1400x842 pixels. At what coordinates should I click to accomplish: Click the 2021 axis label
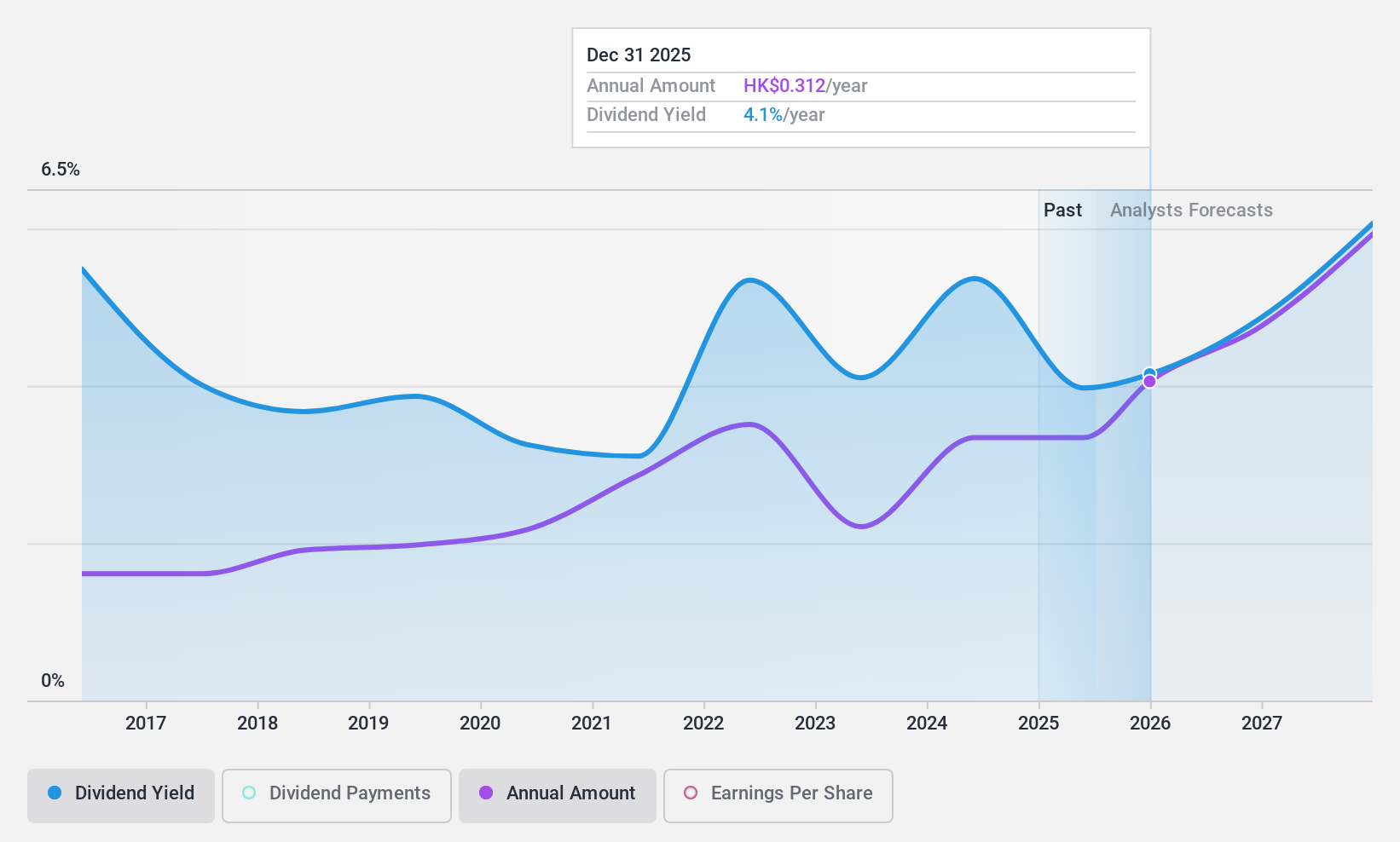coord(592,724)
